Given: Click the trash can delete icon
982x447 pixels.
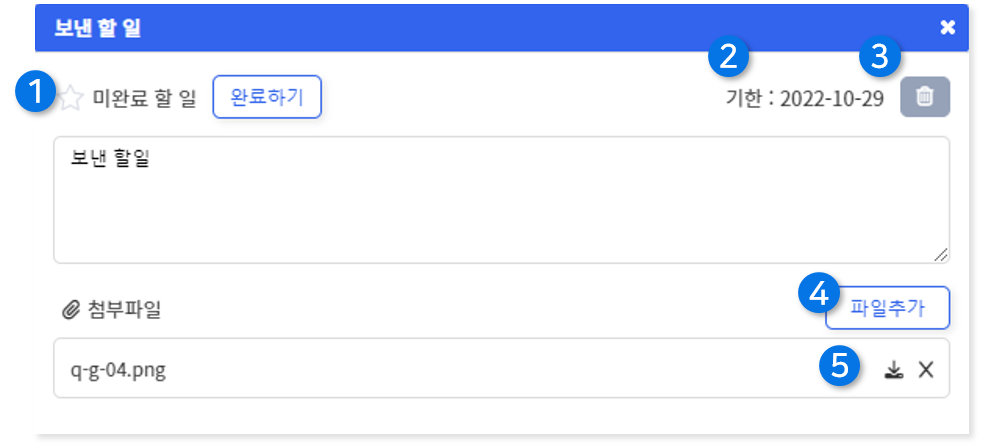Looking at the screenshot, I should (925, 97).
